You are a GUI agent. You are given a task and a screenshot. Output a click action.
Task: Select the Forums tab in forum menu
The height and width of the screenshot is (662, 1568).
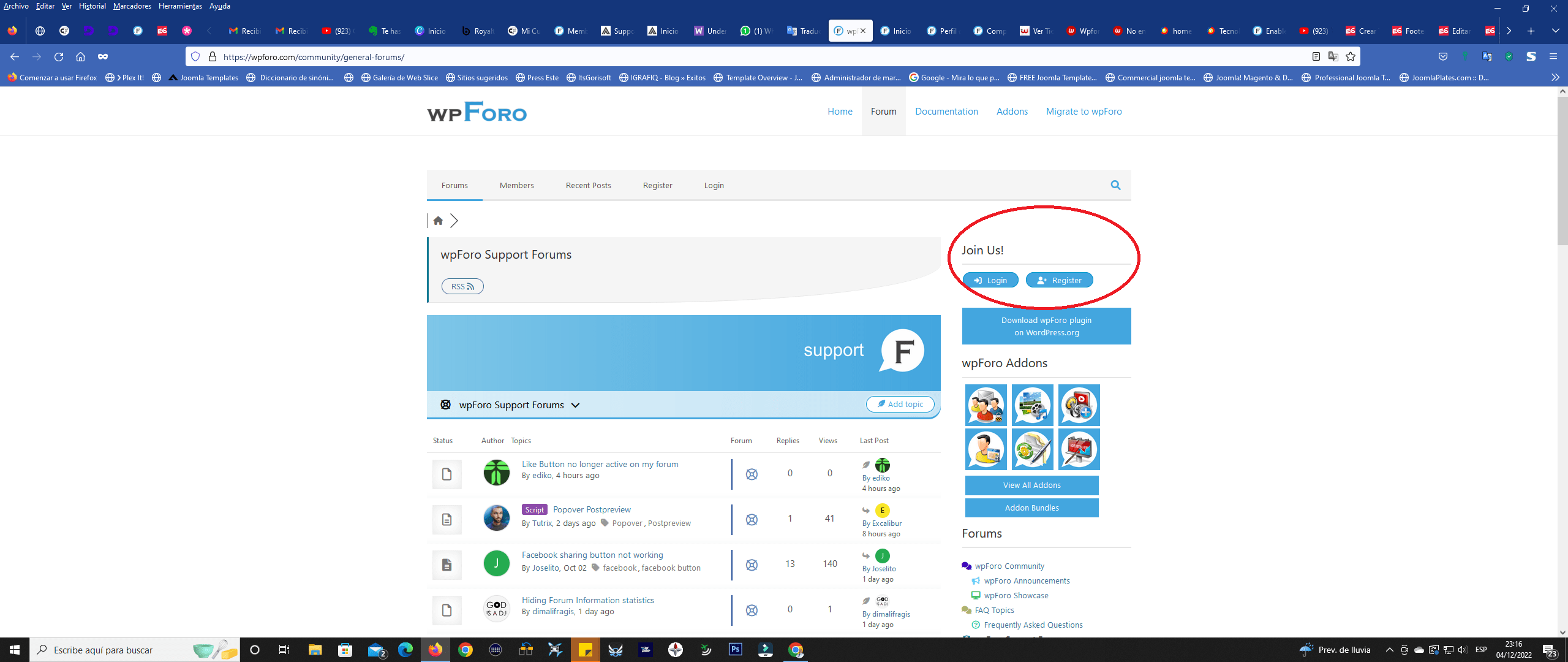coord(454,185)
